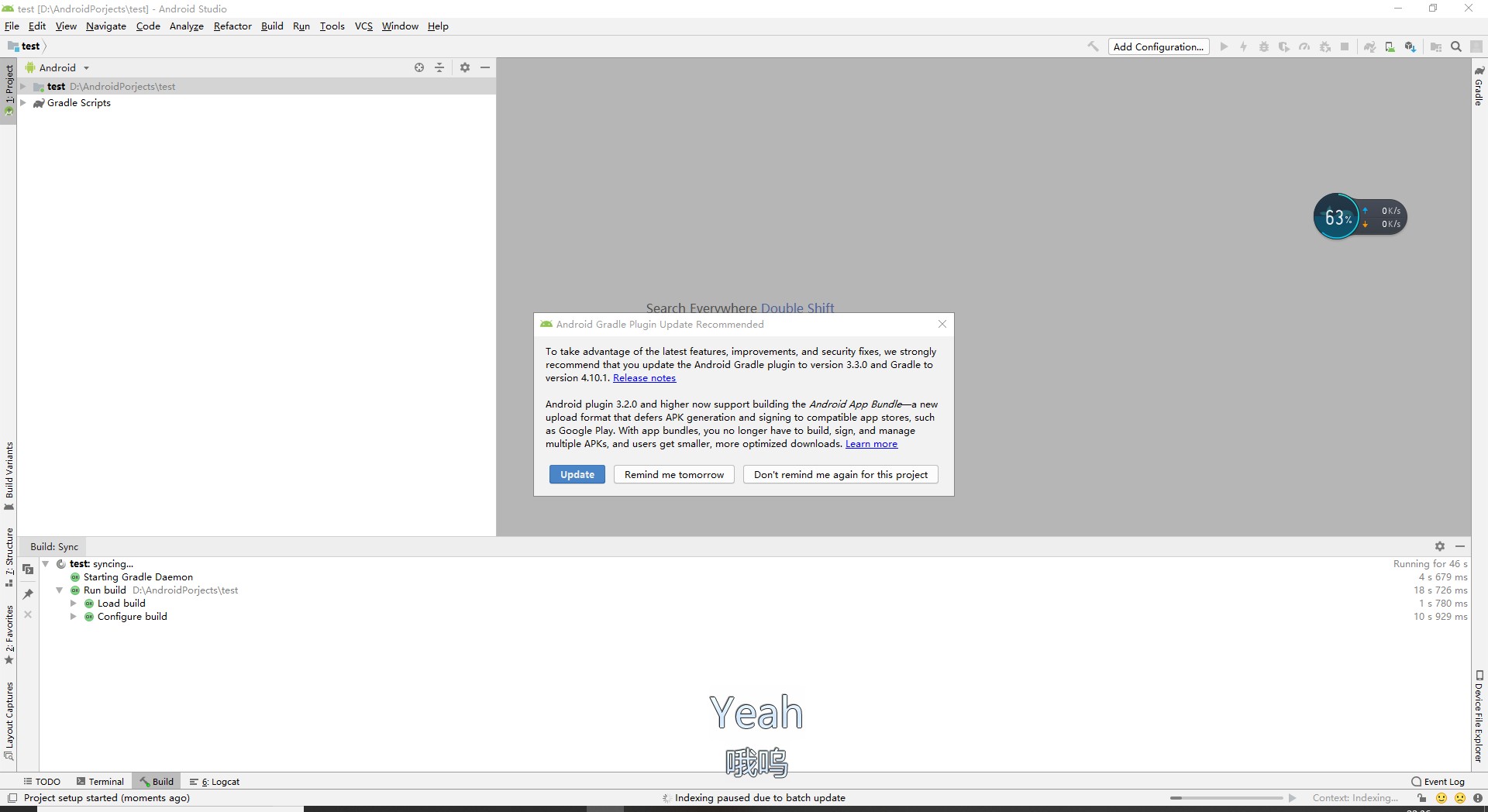Collapse the Run build node
The height and width of the screenshot is (812, 1488).
(x=60, y=590)
